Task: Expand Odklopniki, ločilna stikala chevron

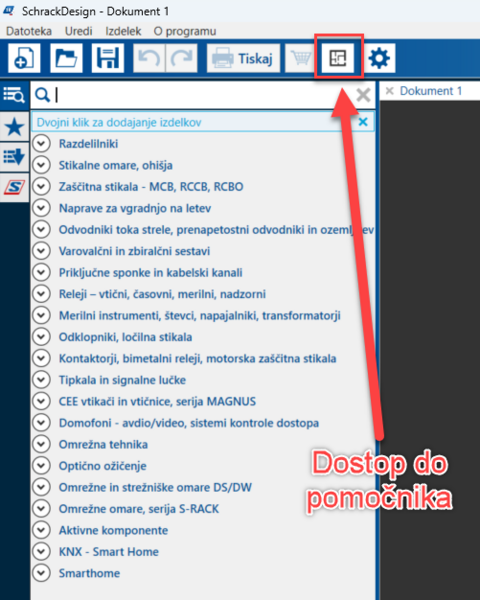Action: (41, 337)
